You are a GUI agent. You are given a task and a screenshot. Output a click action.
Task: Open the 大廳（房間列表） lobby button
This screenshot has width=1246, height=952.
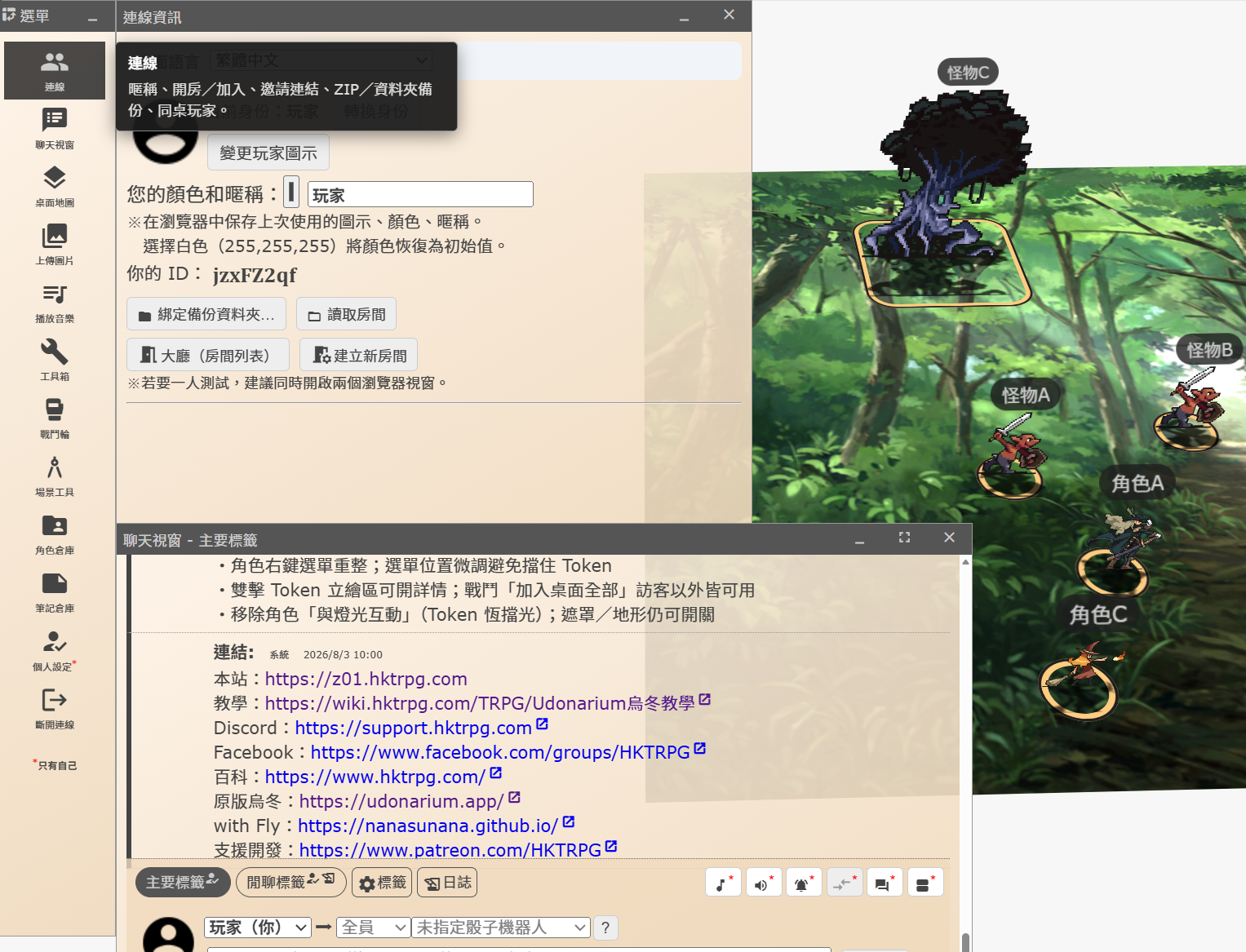coord(208,355)
